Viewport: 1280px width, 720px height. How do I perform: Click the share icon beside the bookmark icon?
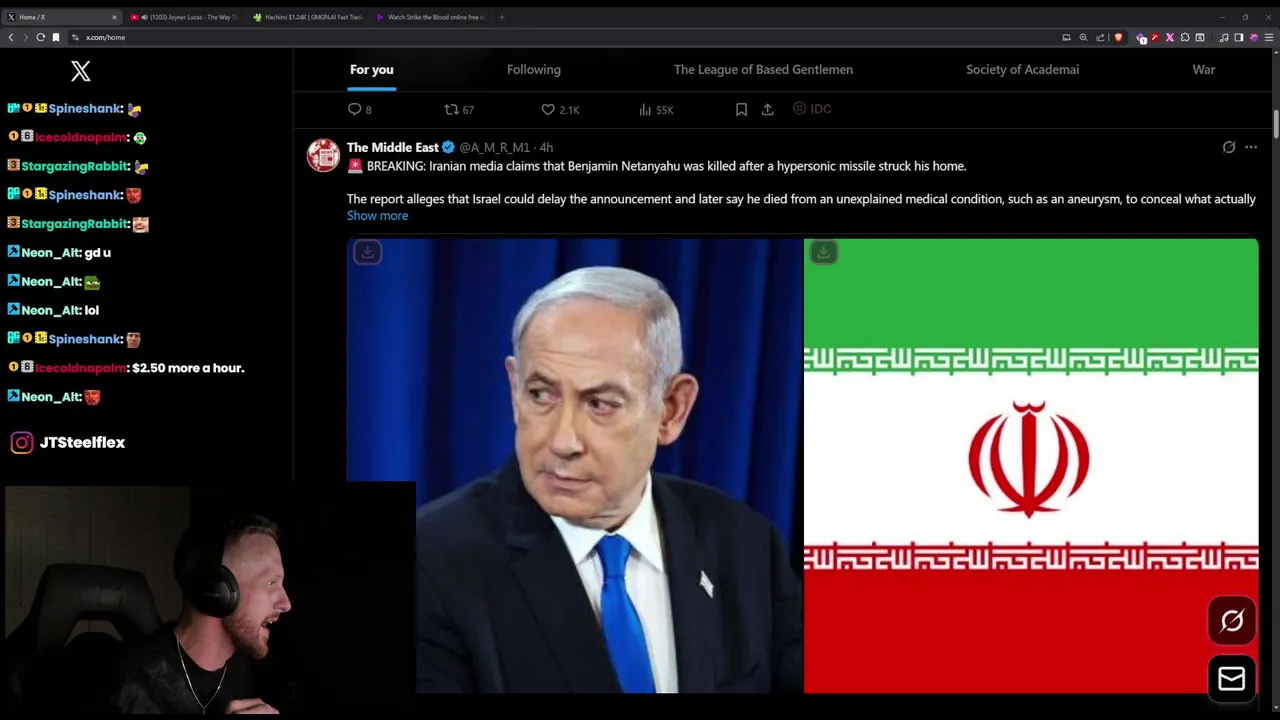(767, 109)
